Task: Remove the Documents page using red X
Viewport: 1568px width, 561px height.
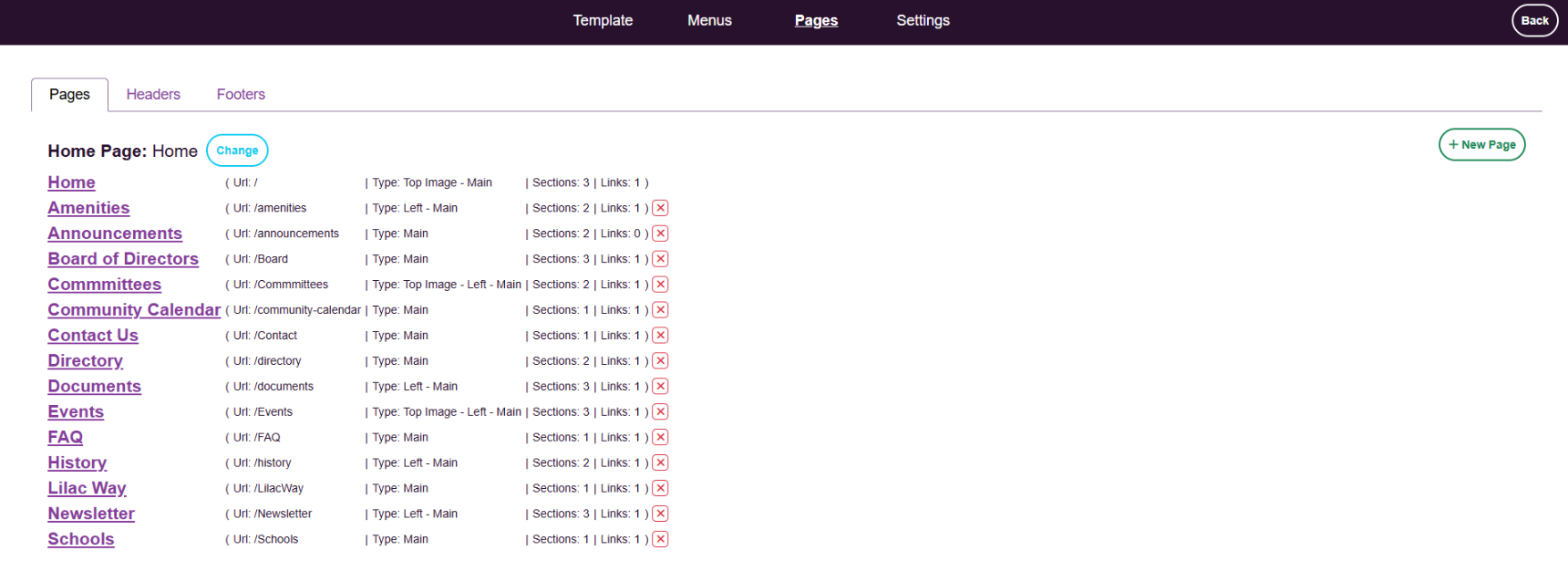Action: (x=661, y=387)
